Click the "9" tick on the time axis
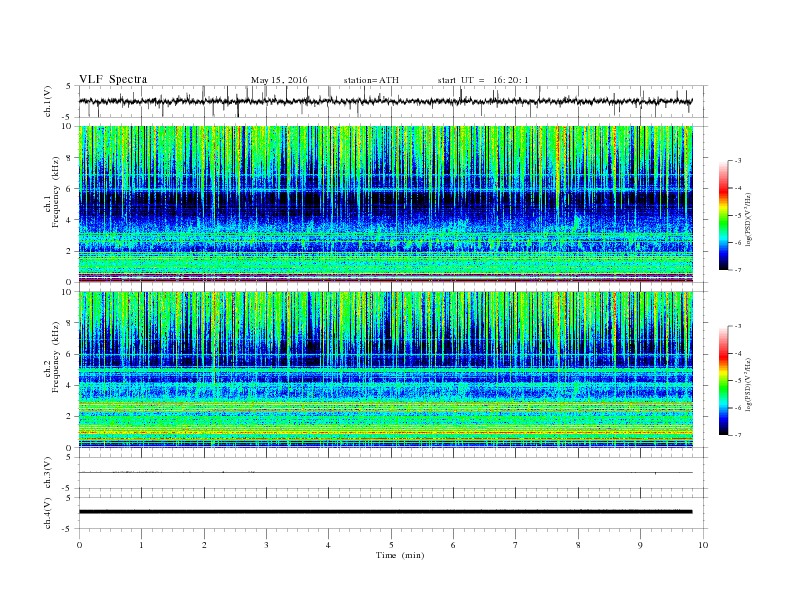This screenshot has height=612, width=792. (x=640, y=545)
